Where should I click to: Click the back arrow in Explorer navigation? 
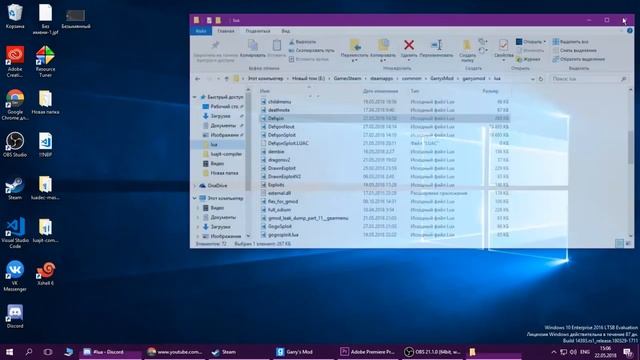click(x=198, y=79)
